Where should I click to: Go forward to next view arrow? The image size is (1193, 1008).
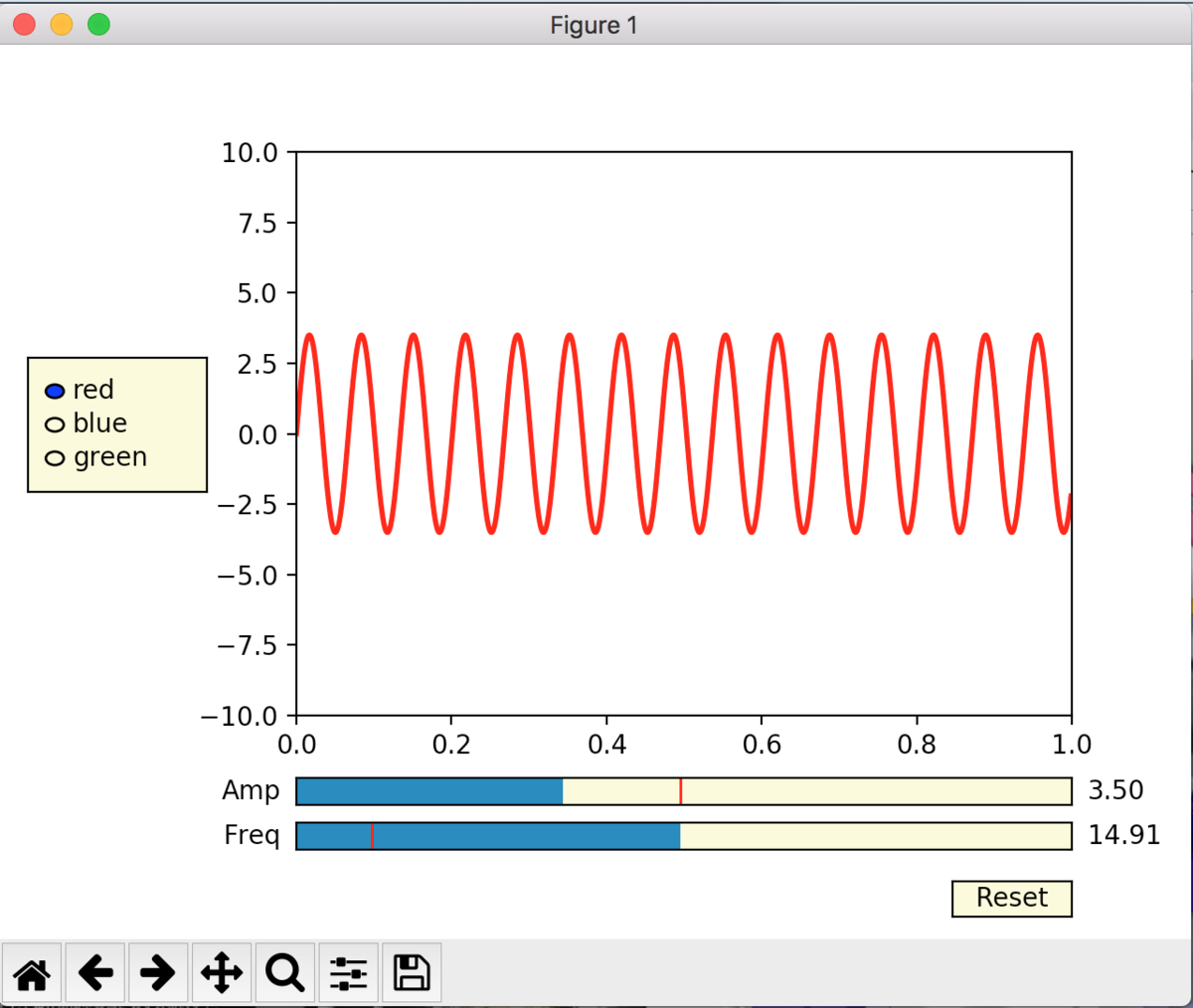pos(158,972)
